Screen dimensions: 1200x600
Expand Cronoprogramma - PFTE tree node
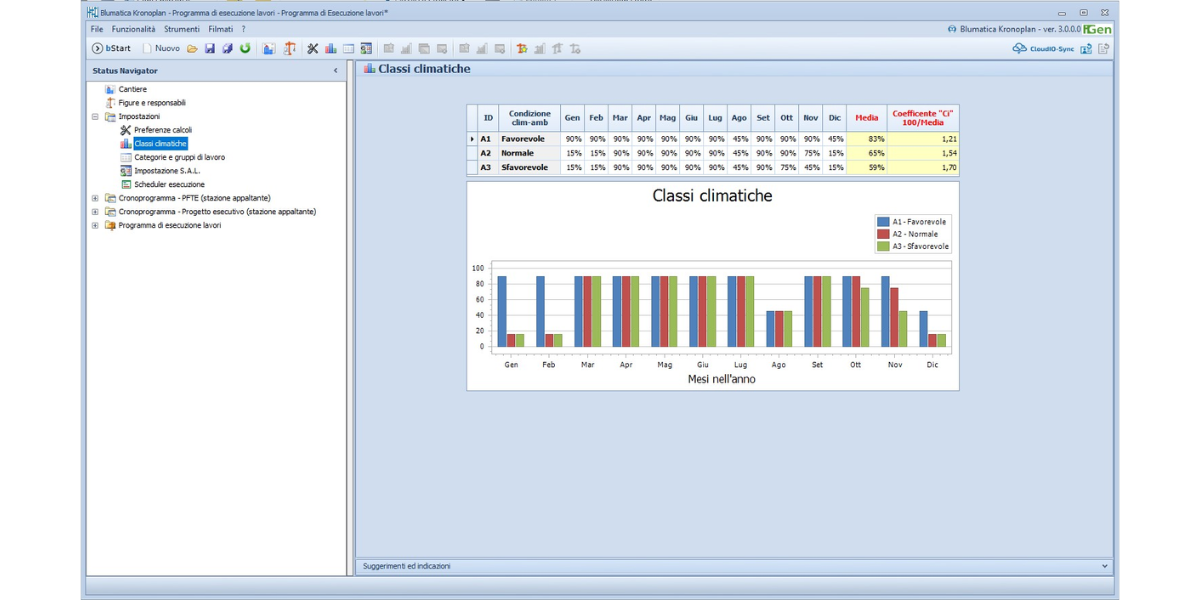pos(96,198)
